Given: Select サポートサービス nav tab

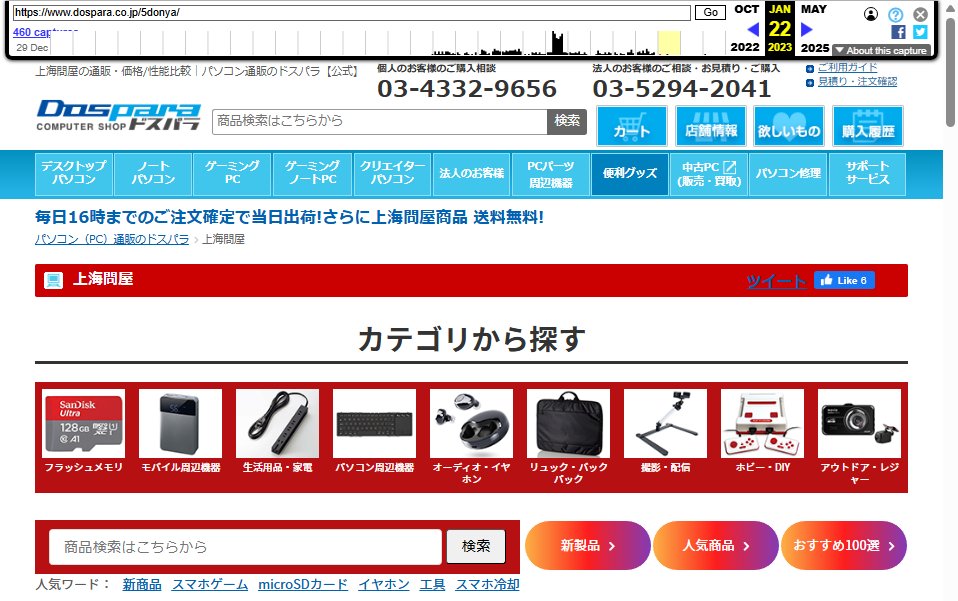Looking at the screenshot, I should (x=868, y=174).
